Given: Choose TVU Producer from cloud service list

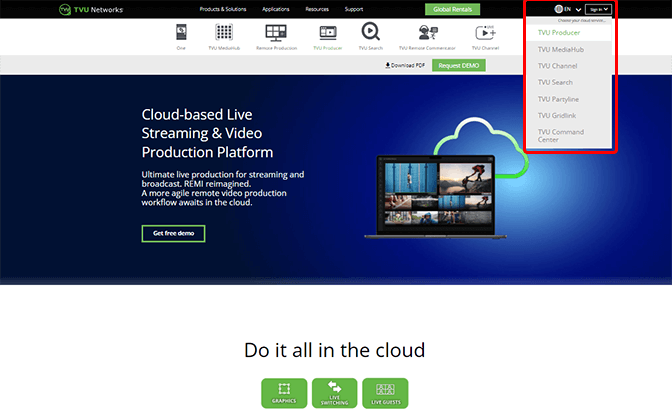Looking at the screenshot, I should tap(558, 33).
